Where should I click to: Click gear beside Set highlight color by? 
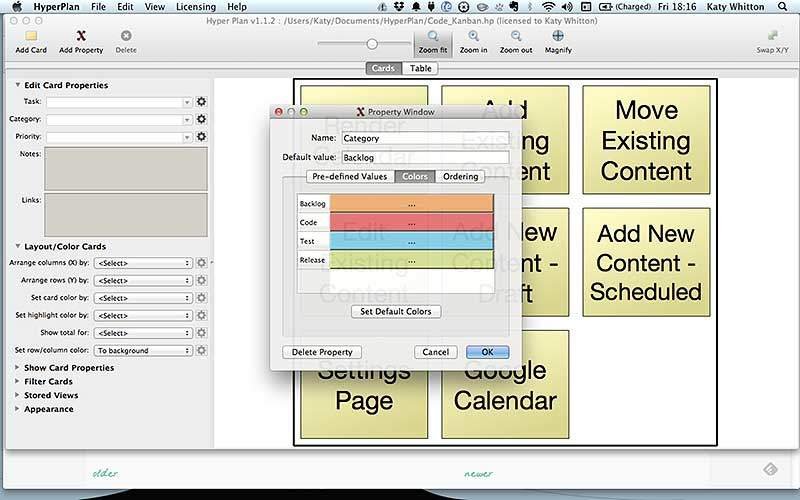coord(202,315)
